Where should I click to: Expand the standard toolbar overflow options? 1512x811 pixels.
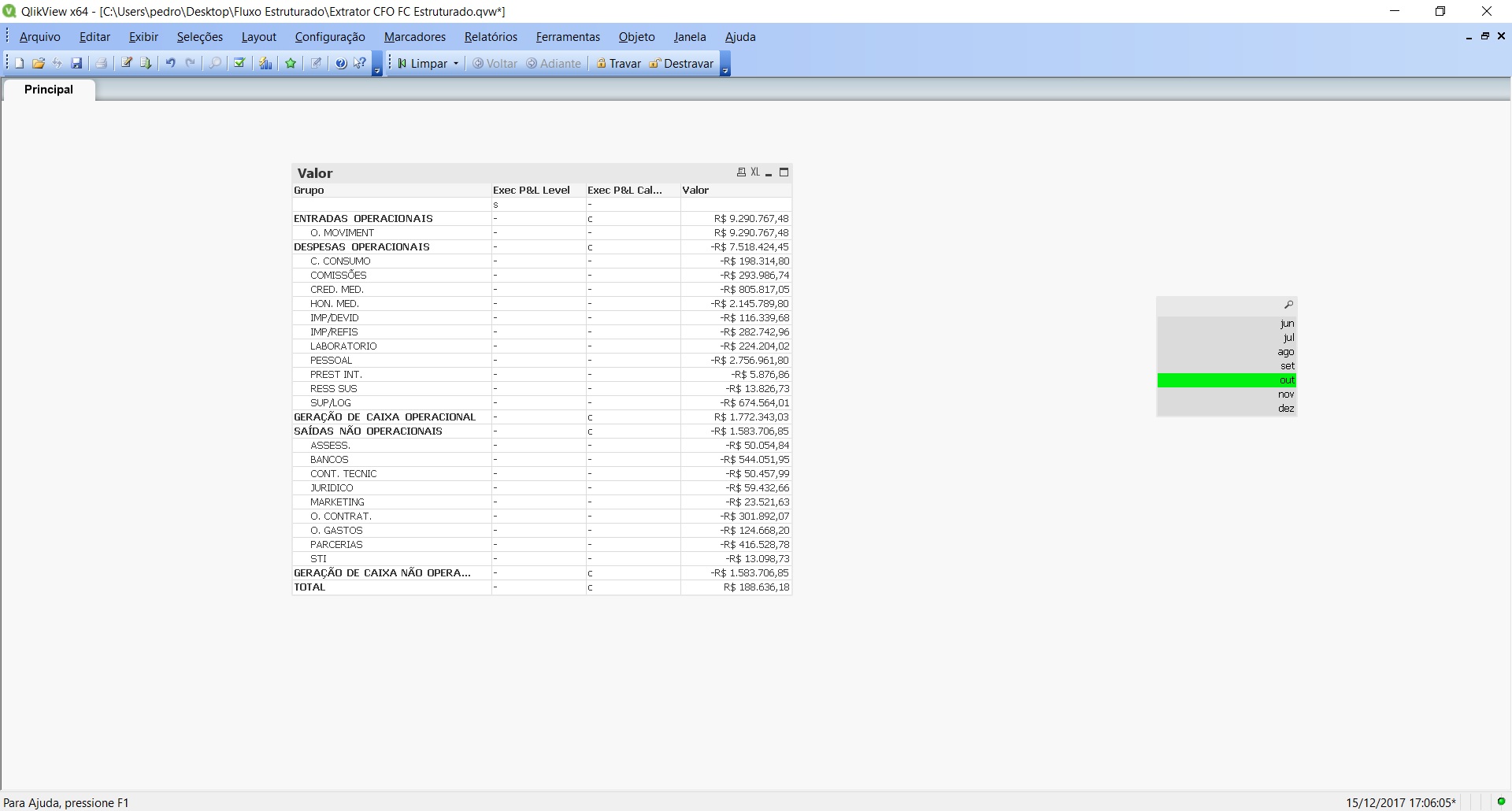pos(377,64)
